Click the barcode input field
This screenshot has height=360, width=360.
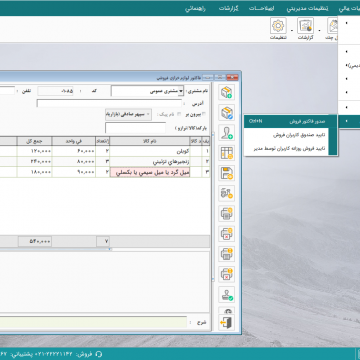(x=135, y=128)
